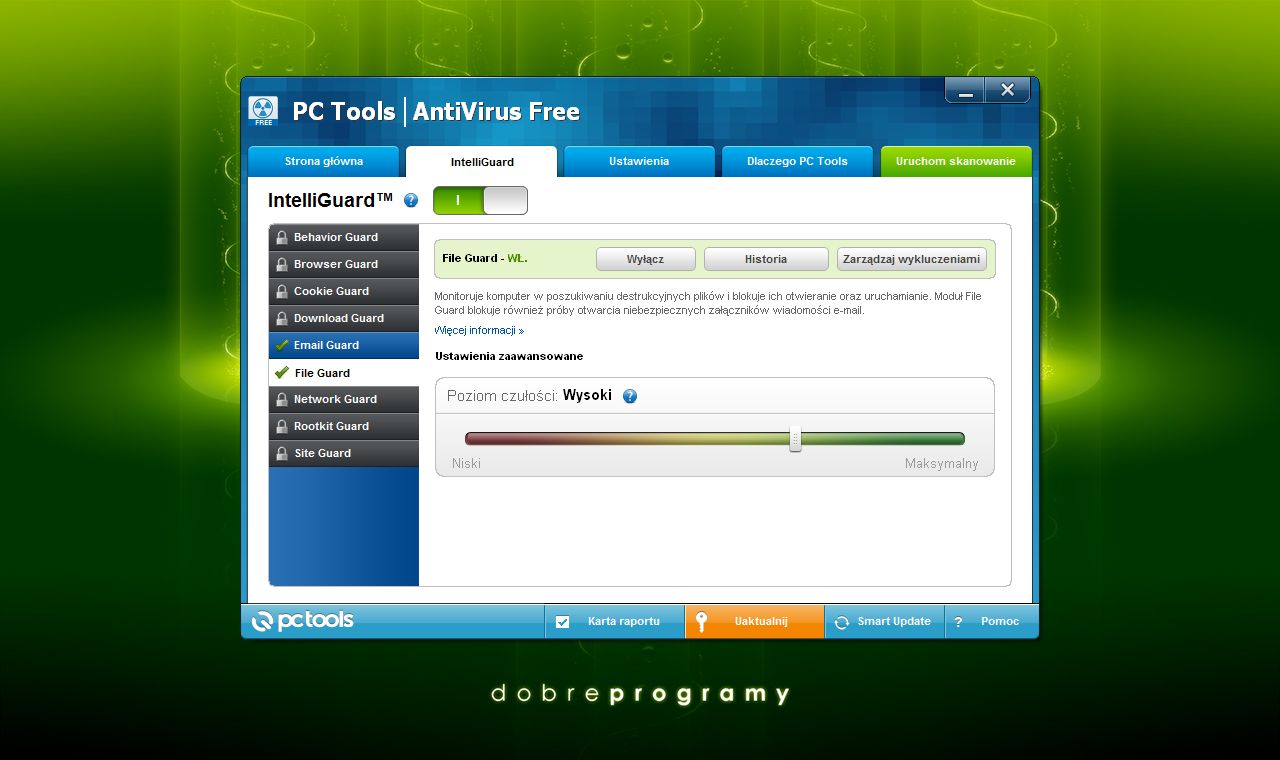Click the Karta raportu checkbox icon
This screenshot has height=760, width=1280.
(x=562, y=622)
